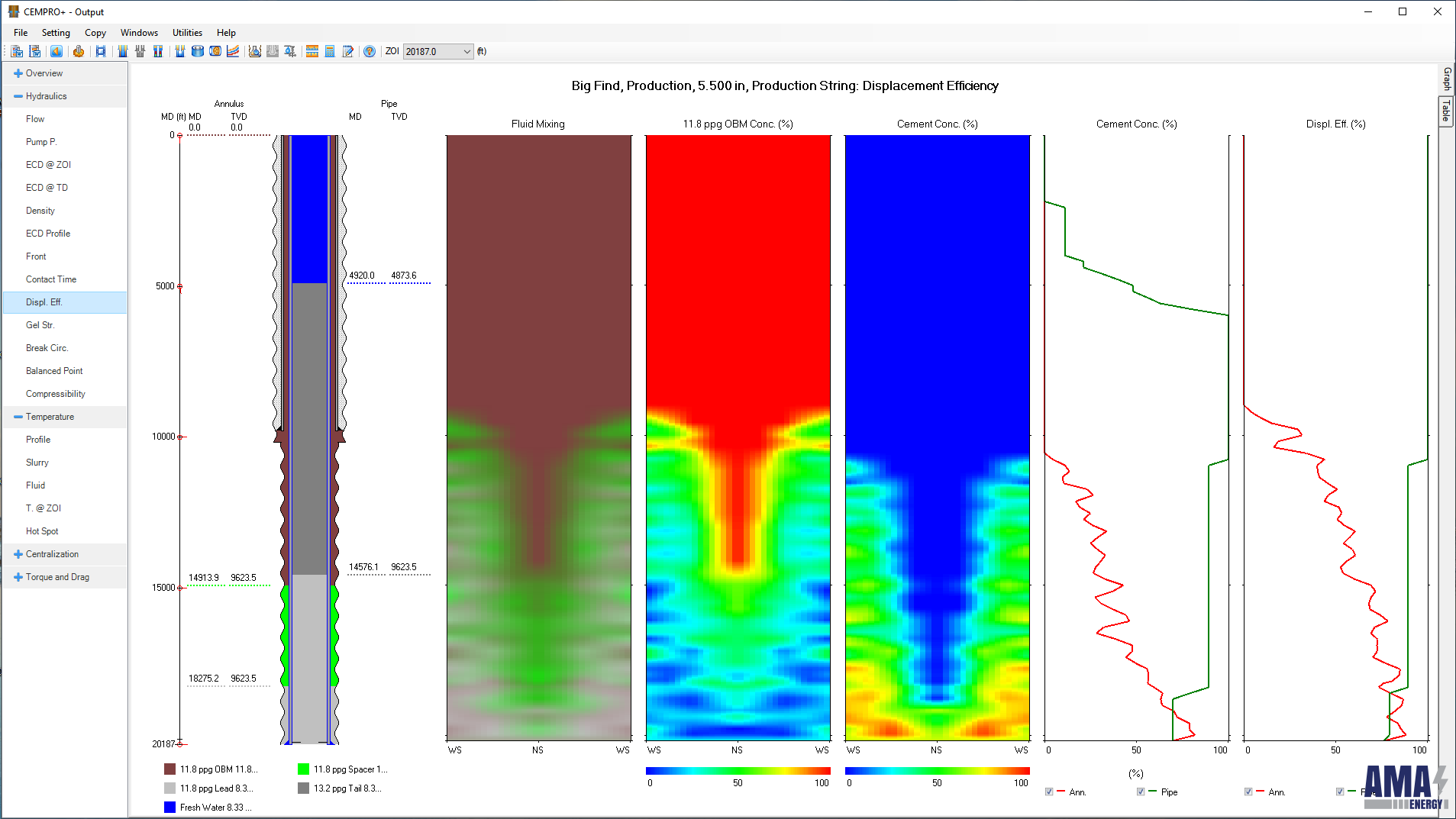Click the calculator toolbar icon
This screenshot has width=1456, height=819.
click(x=330, y=51)
